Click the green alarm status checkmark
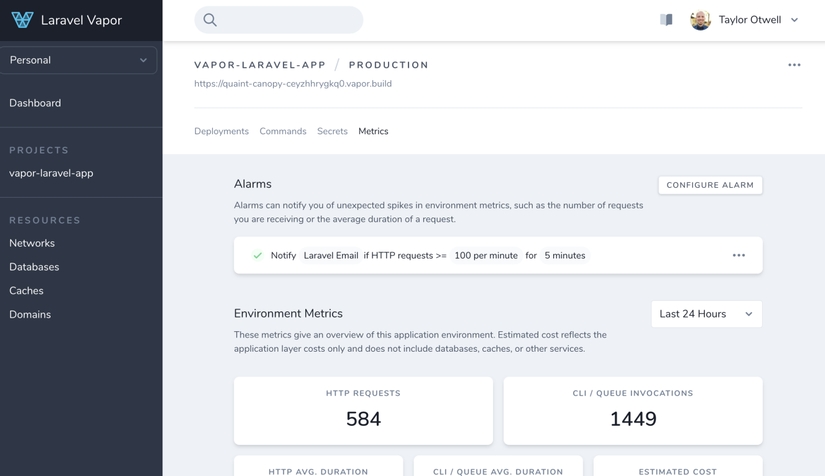This screenshot has width=825, height=476. (x=257, y=255)
